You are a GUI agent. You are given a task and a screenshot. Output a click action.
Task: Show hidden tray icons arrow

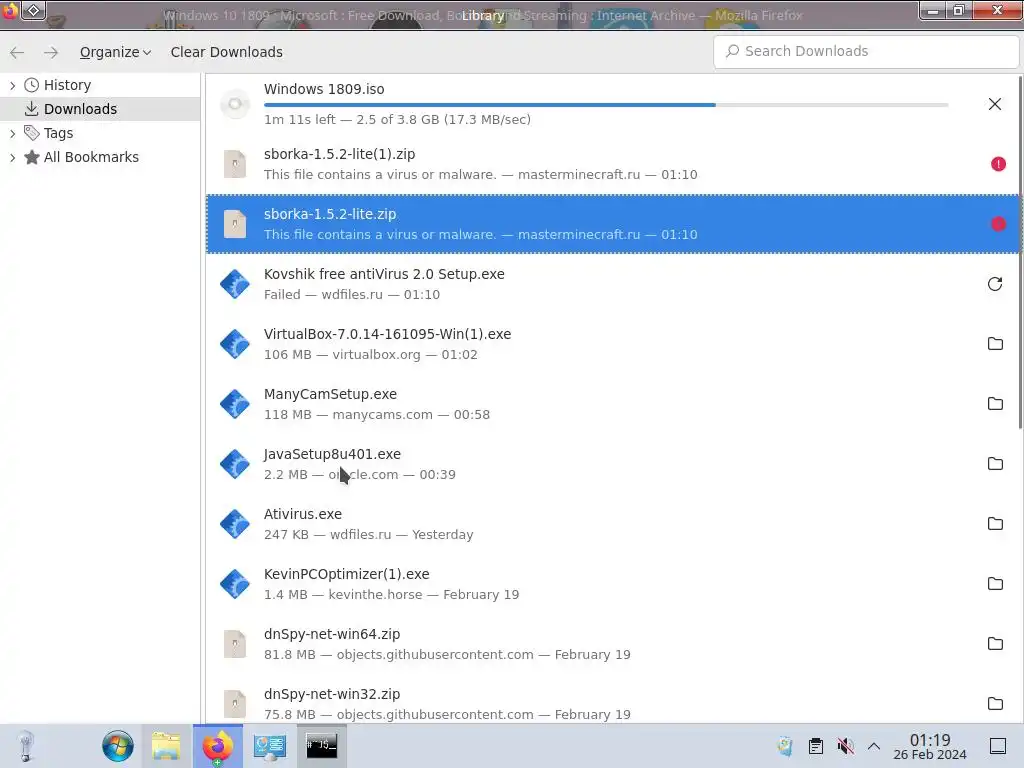pos(874,746)
